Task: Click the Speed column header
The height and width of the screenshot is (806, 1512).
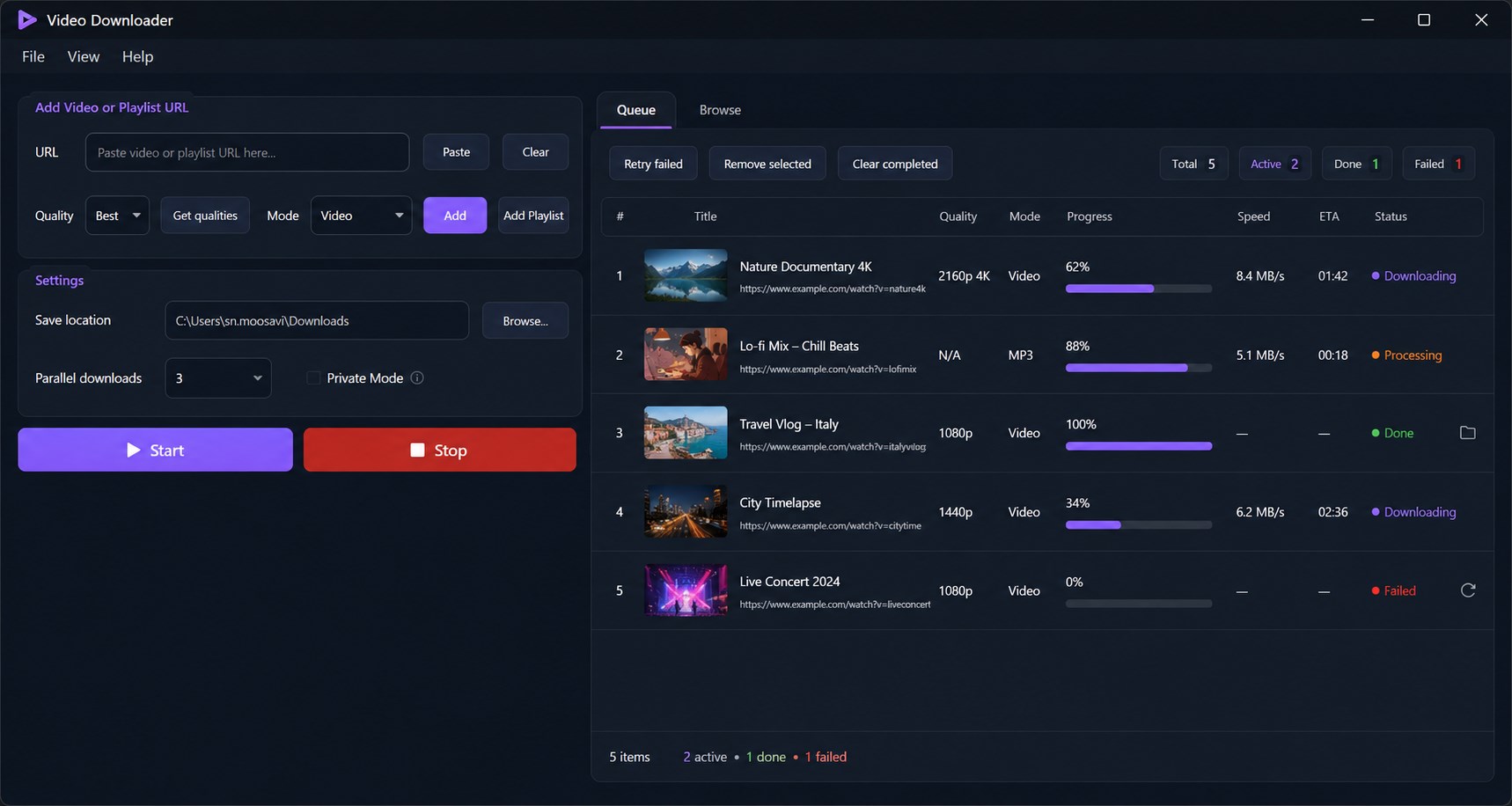Action: point(1253,216)
